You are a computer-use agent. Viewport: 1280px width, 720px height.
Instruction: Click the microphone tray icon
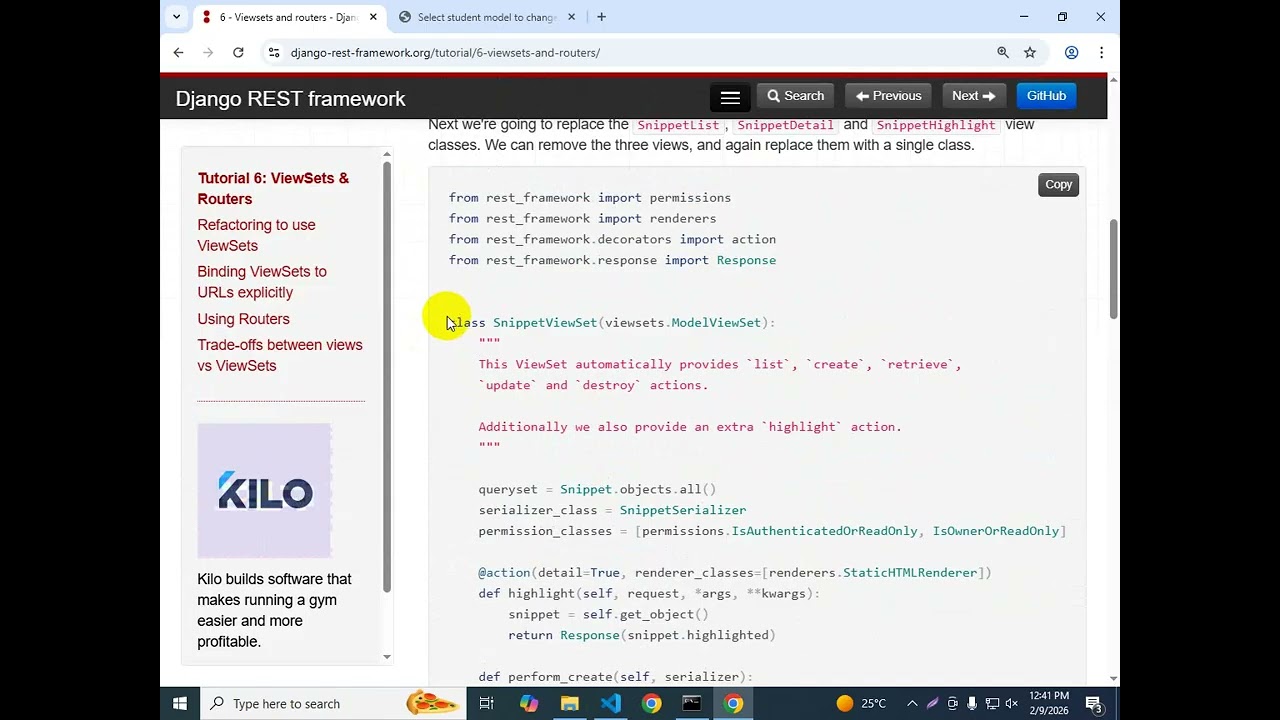coord(971,704)
